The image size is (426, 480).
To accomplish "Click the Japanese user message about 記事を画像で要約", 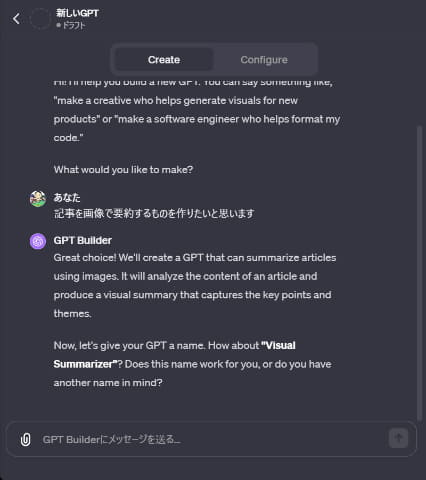I will click(154, 213).
